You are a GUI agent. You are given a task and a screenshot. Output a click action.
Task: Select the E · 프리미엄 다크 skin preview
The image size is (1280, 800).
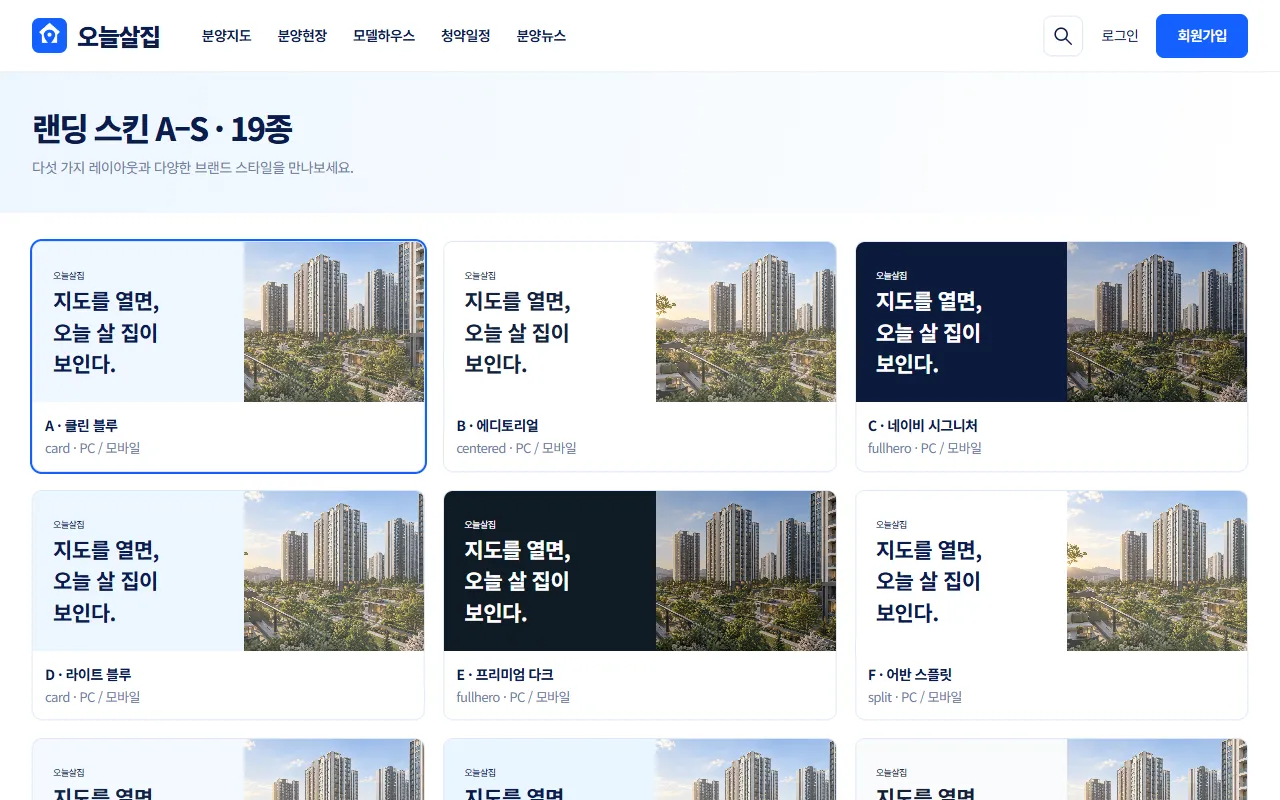pyautogui.click(x=640, y=605)
